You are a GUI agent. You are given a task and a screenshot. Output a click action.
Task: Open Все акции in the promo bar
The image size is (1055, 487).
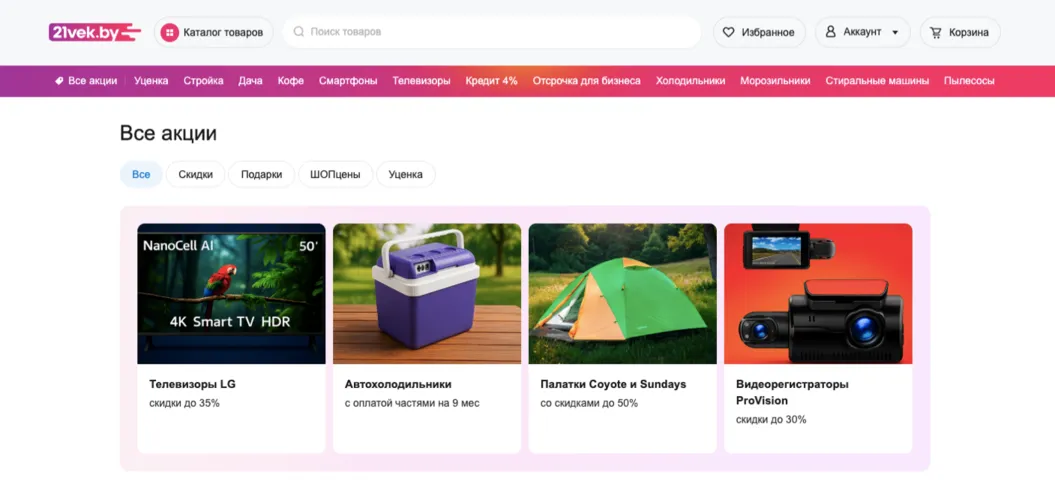pos(93,81)
